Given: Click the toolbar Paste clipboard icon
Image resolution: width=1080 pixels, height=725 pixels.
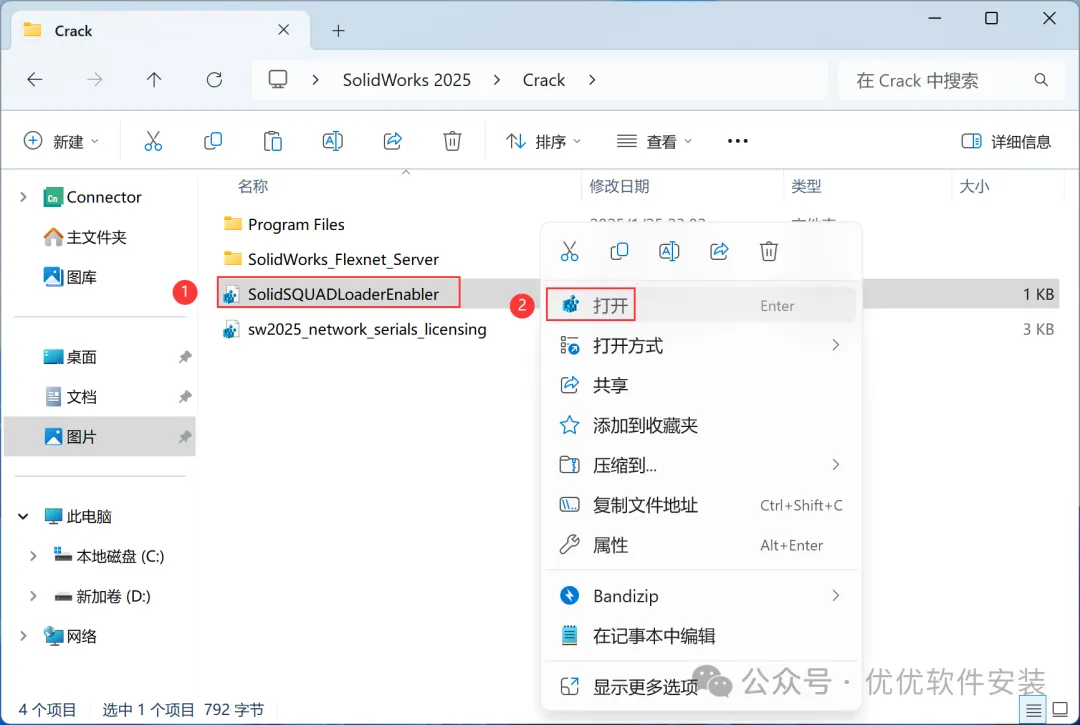Looking at the screenshot, I should click(273, 141).
